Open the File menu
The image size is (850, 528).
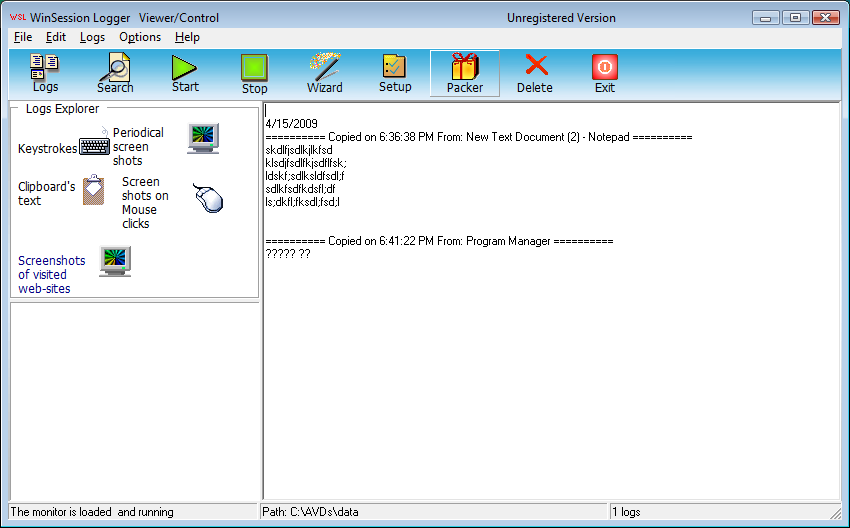(x=23, y=37)
